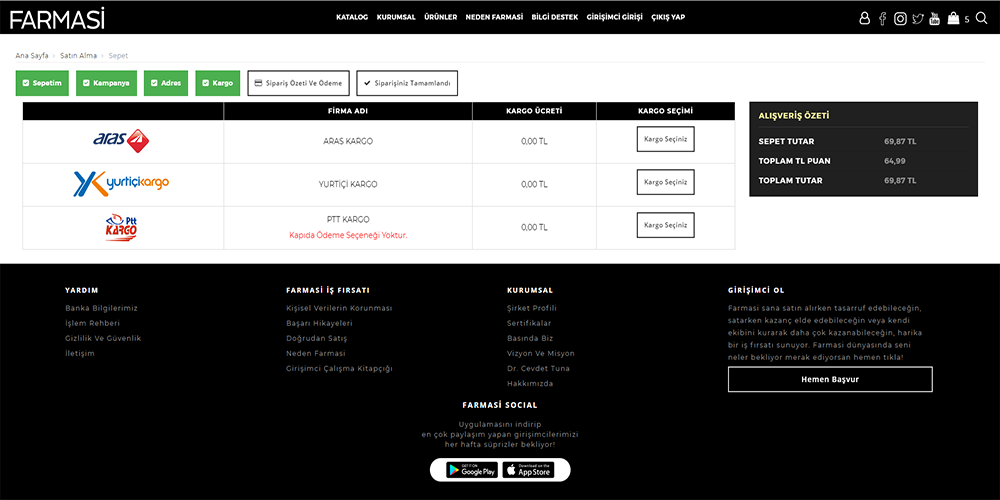Open İşlem Rehberi footer link

click(x=92, y=323)
